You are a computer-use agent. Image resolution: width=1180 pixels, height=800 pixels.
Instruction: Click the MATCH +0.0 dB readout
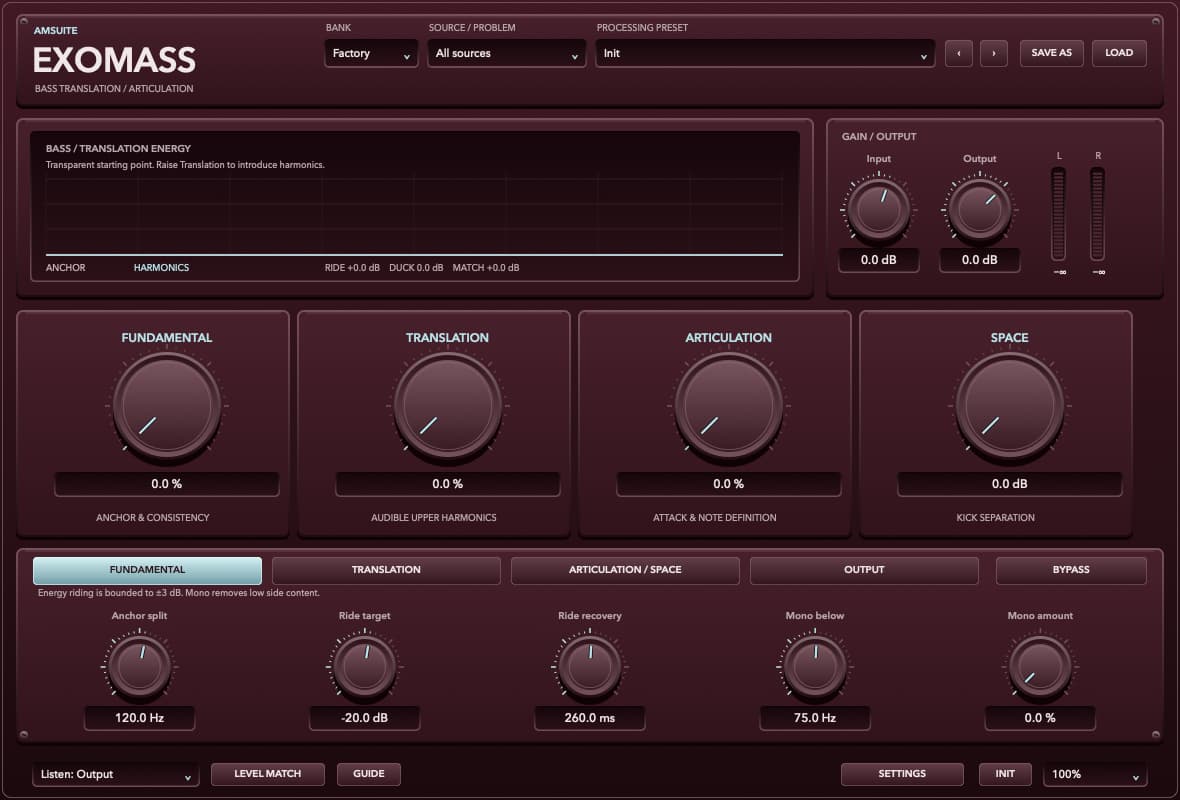(485, 268)
